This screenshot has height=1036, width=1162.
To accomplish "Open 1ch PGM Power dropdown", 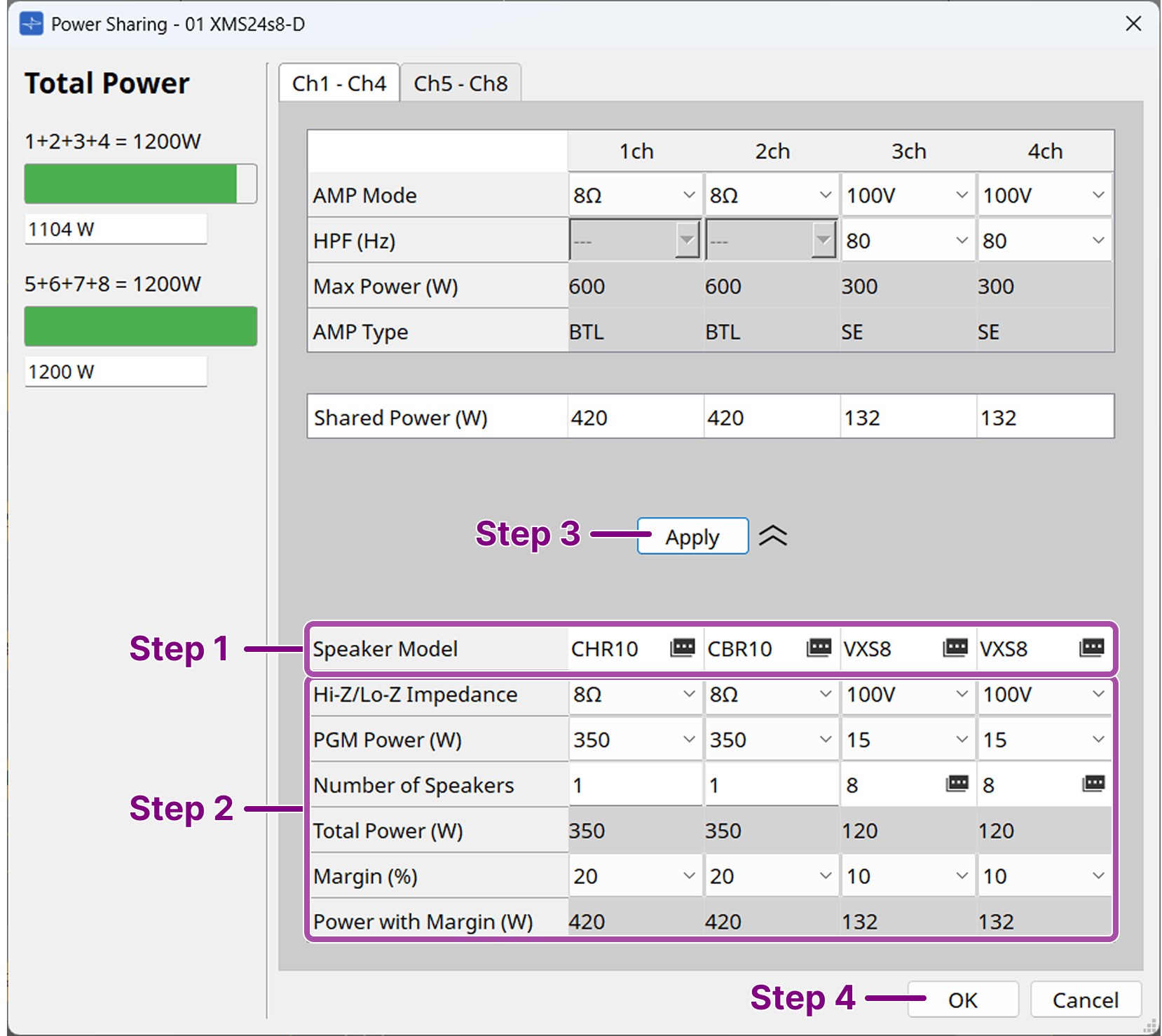I will click(x=635, y=739).
